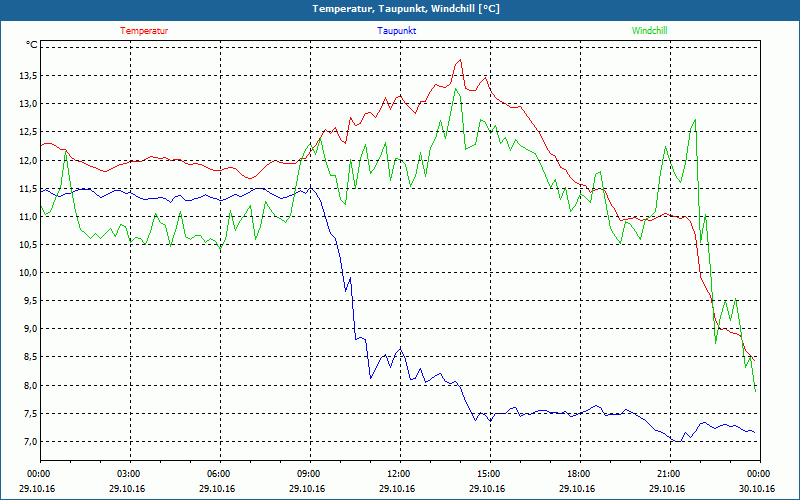This screenshot has height=500, width=800.
Task: Click the 29.10.16 date below 12:00
Action: click(x=397, y=489)
